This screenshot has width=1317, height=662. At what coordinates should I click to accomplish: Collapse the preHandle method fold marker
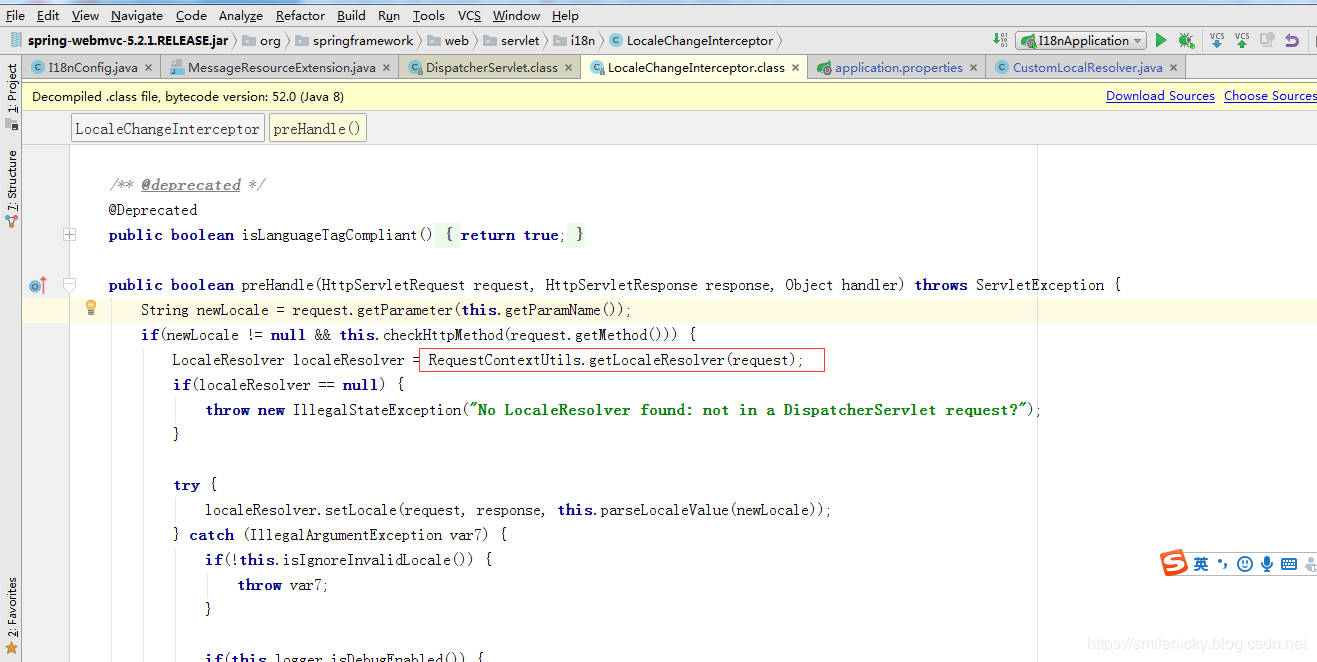(x=69, y=285)
